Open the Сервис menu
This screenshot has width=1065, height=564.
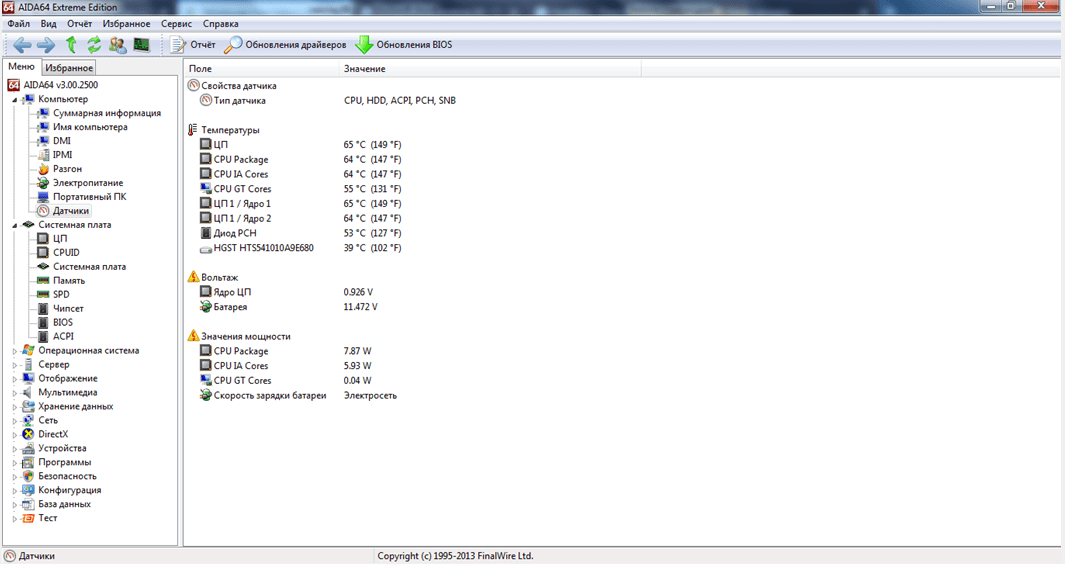coord(177,23)
